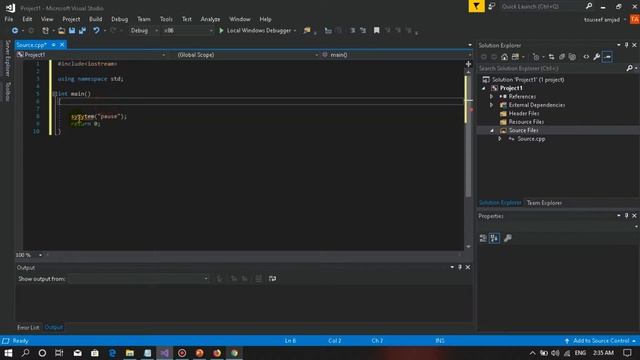
Task: Open Task View on the taskbar
Action: (x=59, y=353)
